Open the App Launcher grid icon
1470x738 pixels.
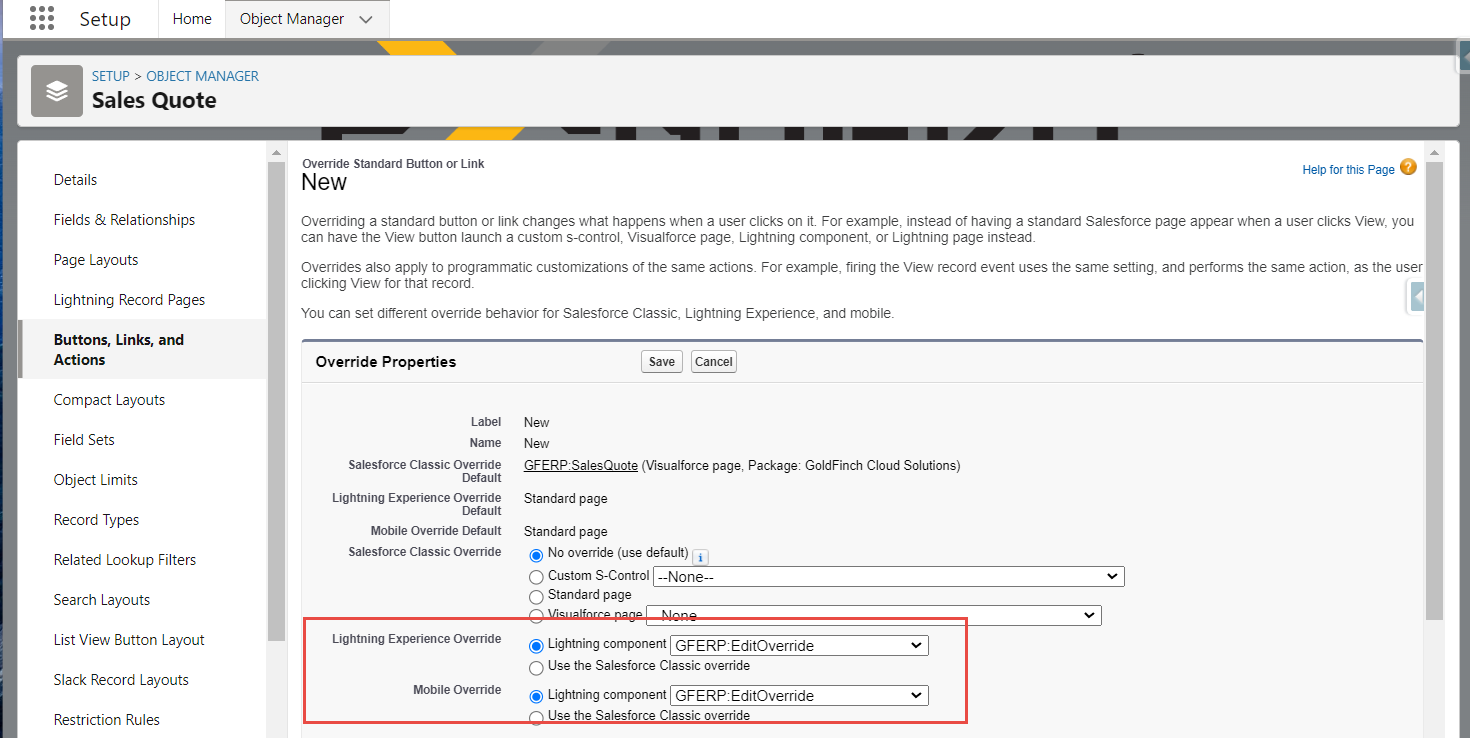tap(42, 19)
